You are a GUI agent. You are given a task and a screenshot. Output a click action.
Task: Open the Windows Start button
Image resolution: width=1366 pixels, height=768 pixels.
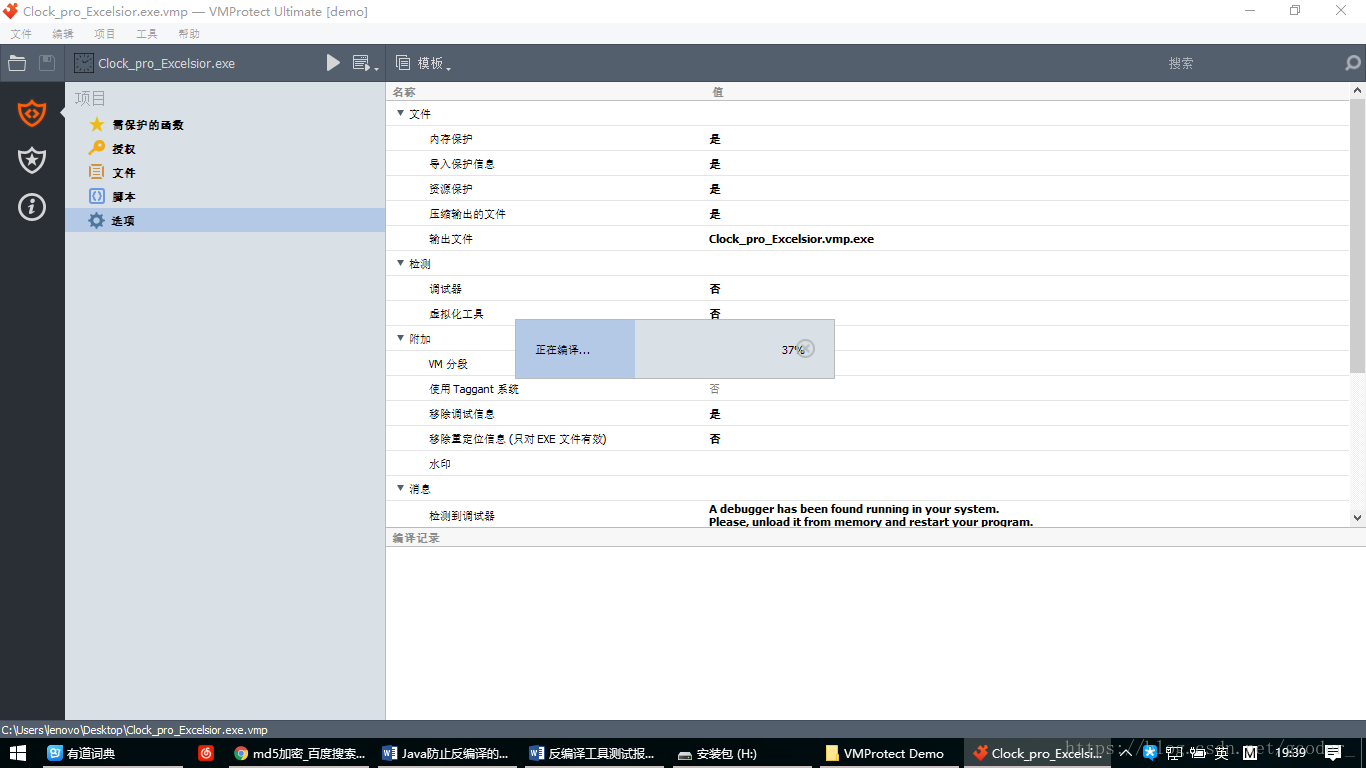(18, 753)
